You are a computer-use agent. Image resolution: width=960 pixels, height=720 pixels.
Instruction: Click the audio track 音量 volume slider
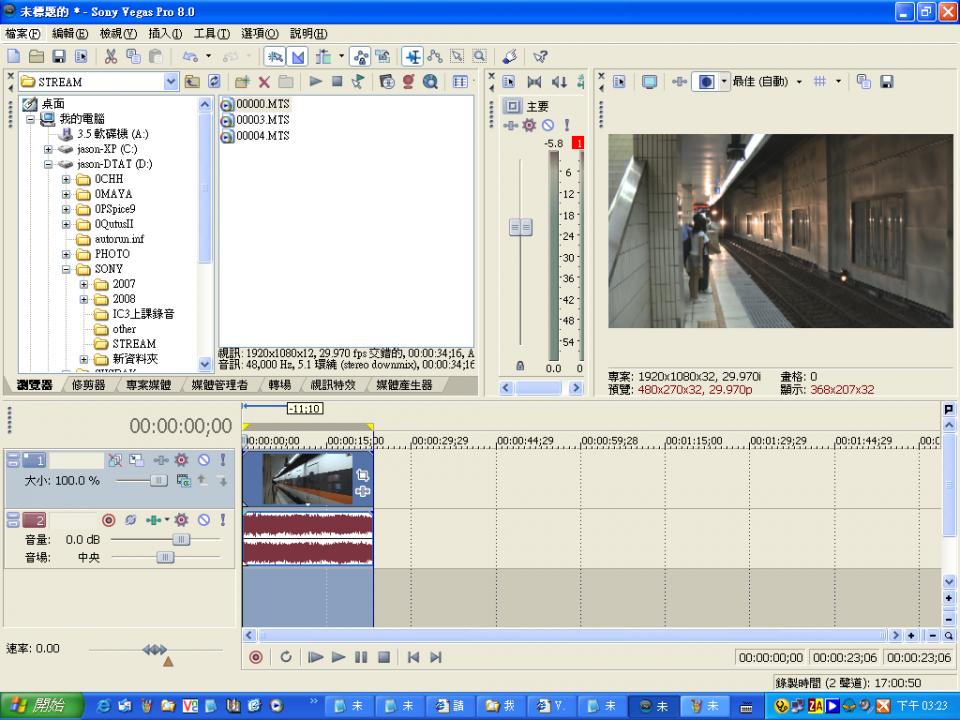[x=181, y=539]
